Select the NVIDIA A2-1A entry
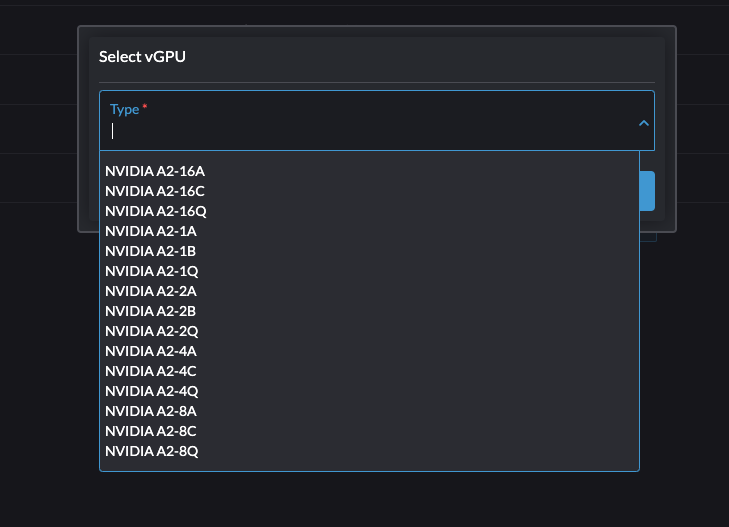This screenshot has width=729, height=527. [151, 231]
